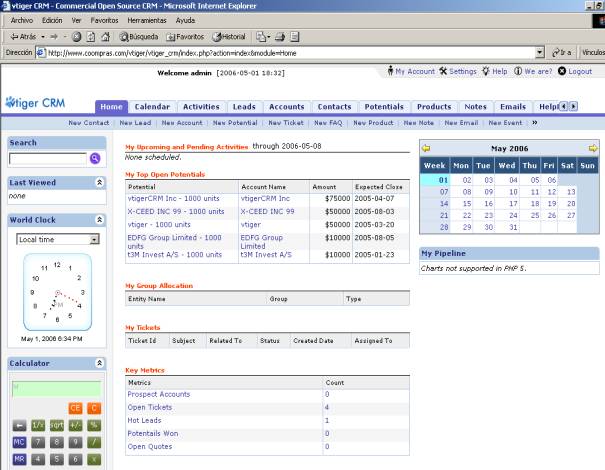Screen dimensions: 605x470
Task: Open the Calendar tab
Action: click(x=152, y=107)
